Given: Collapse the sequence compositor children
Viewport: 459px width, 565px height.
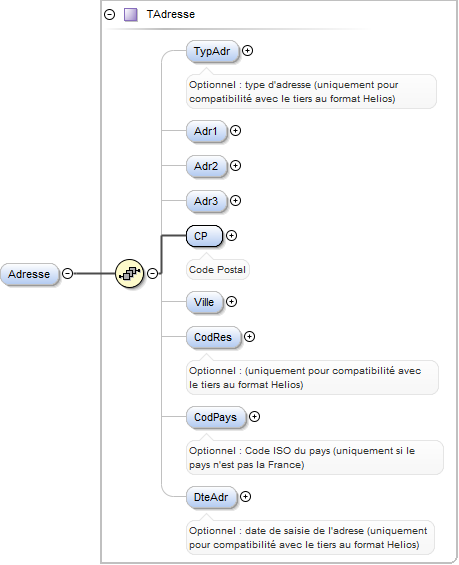Looking at the screenshot, I should pyautogui.click(x=152, y=273).
